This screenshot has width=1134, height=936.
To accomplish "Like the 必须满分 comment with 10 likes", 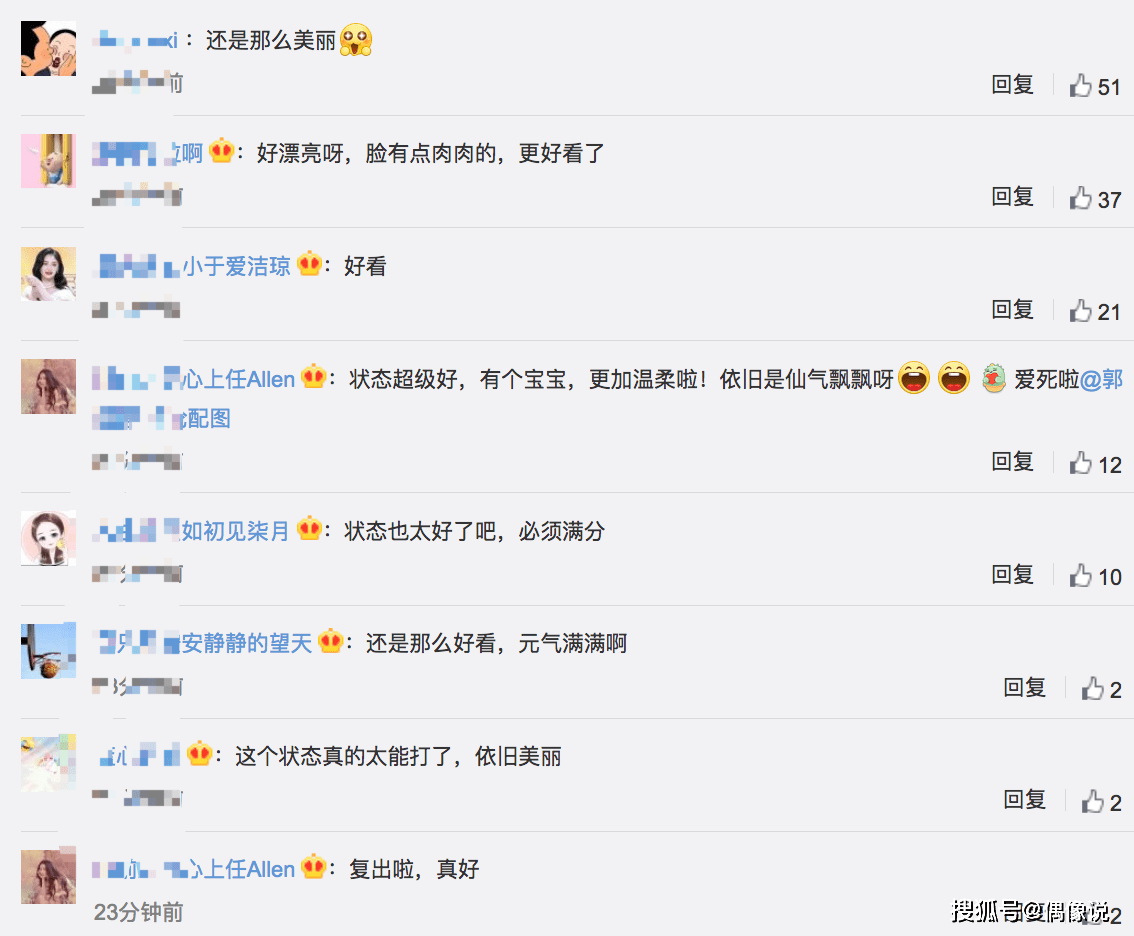I will click(x=1080, y=575).
